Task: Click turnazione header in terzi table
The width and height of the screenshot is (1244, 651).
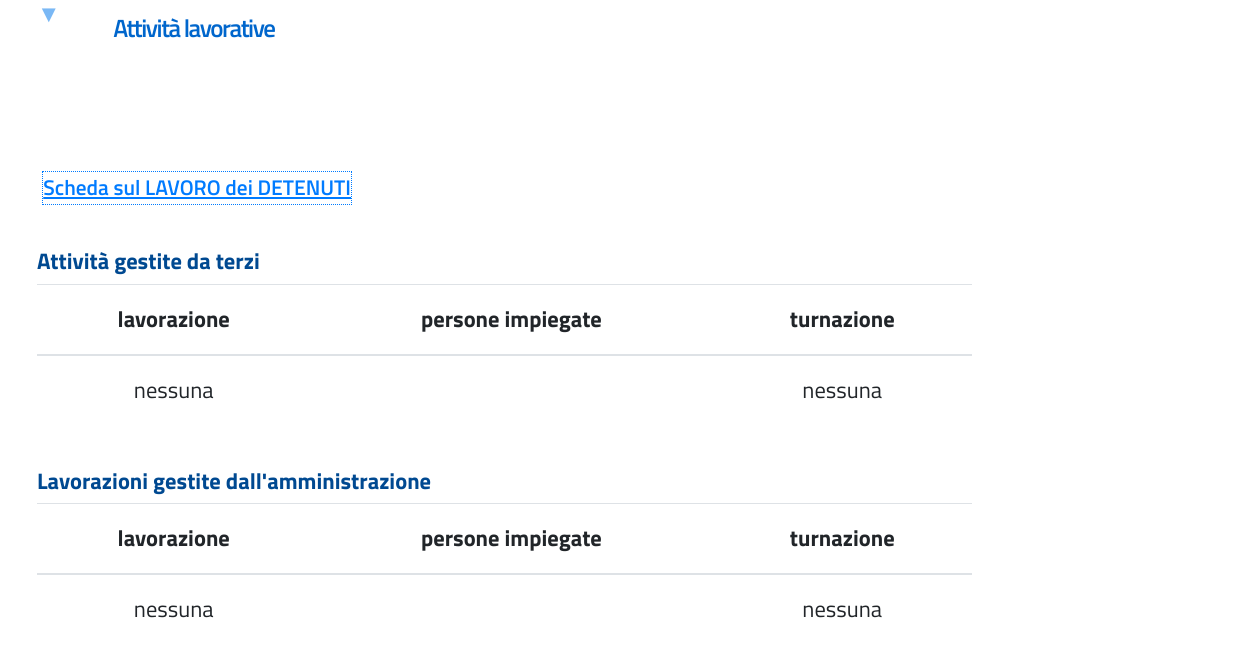Action: (x=842, y=320)
